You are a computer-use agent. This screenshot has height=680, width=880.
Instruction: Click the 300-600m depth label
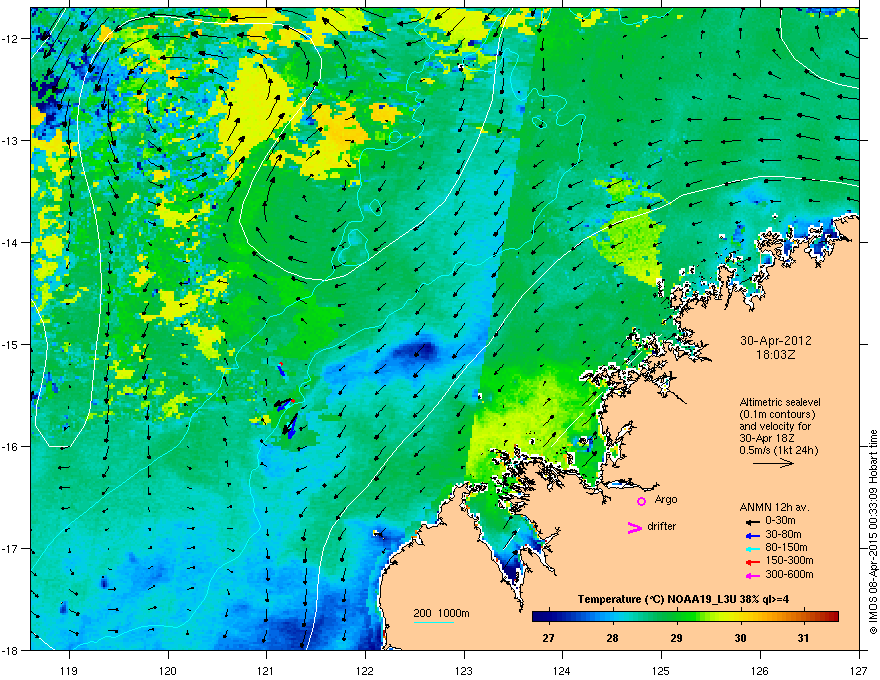tap(789, 575)
